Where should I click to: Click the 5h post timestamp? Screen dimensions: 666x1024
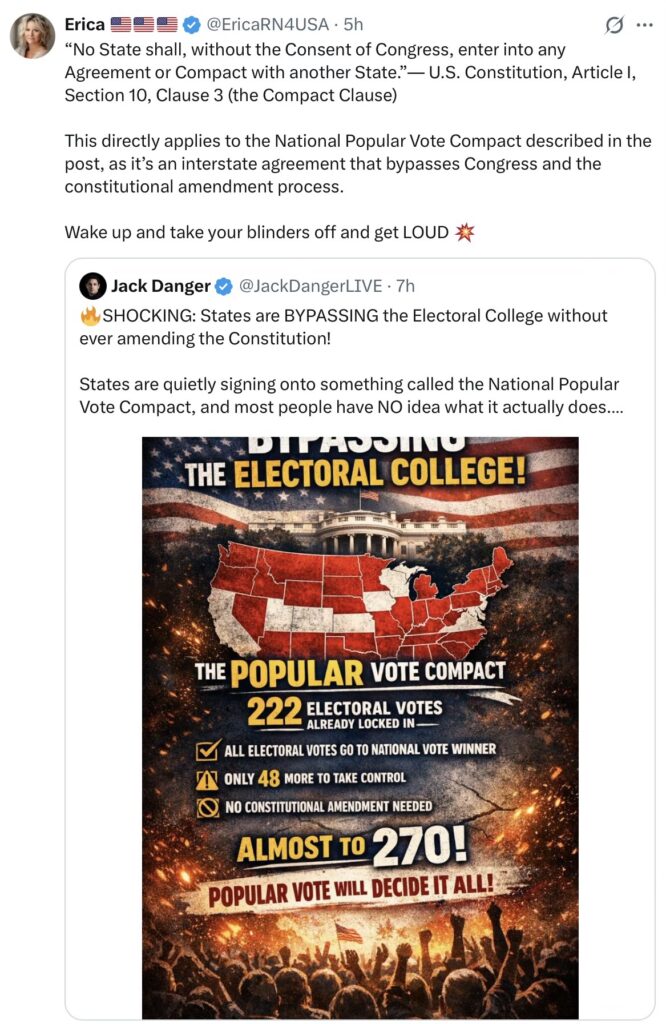(353, 24)
